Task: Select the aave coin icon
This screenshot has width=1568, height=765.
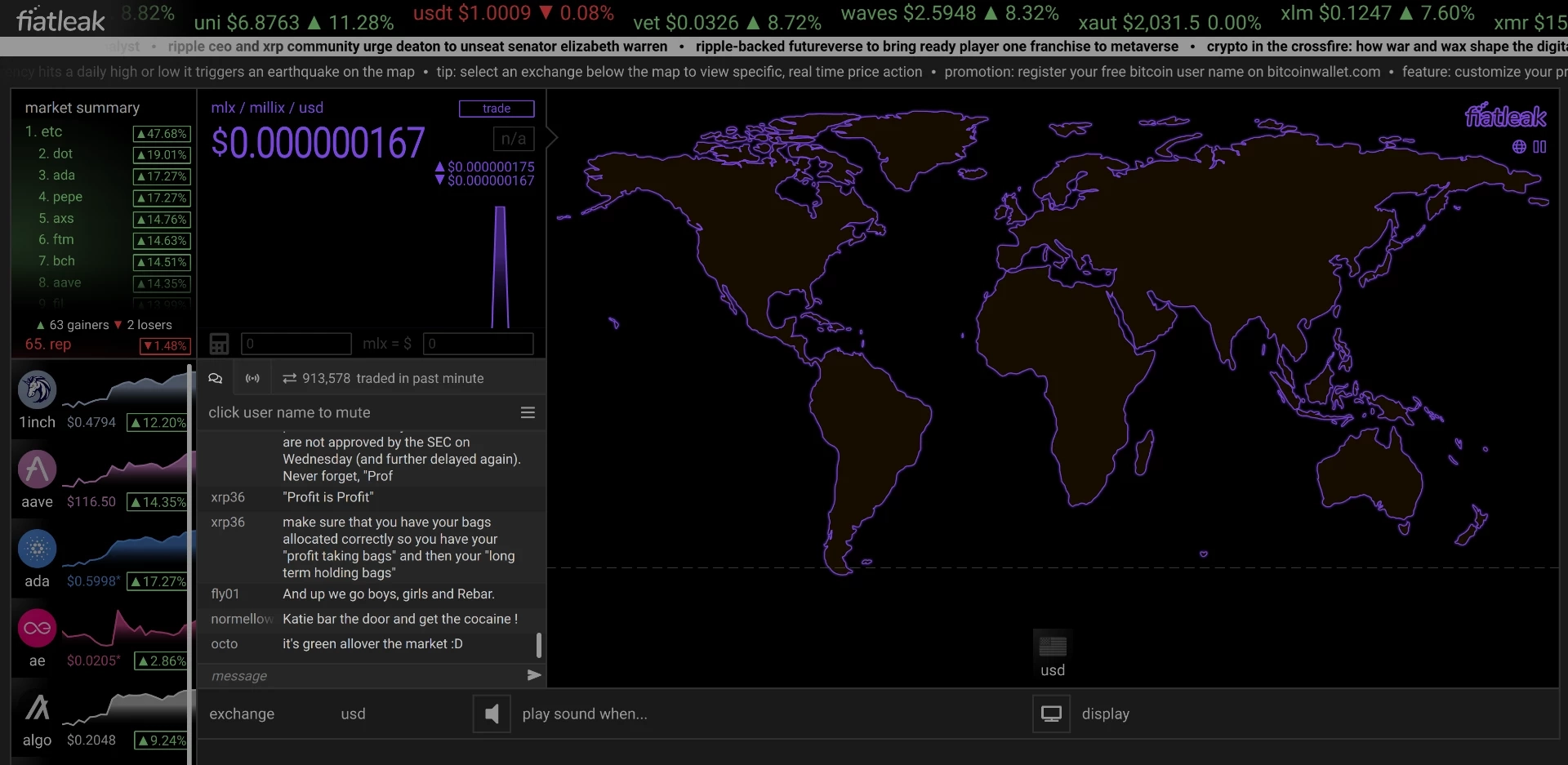Action: 37,469
